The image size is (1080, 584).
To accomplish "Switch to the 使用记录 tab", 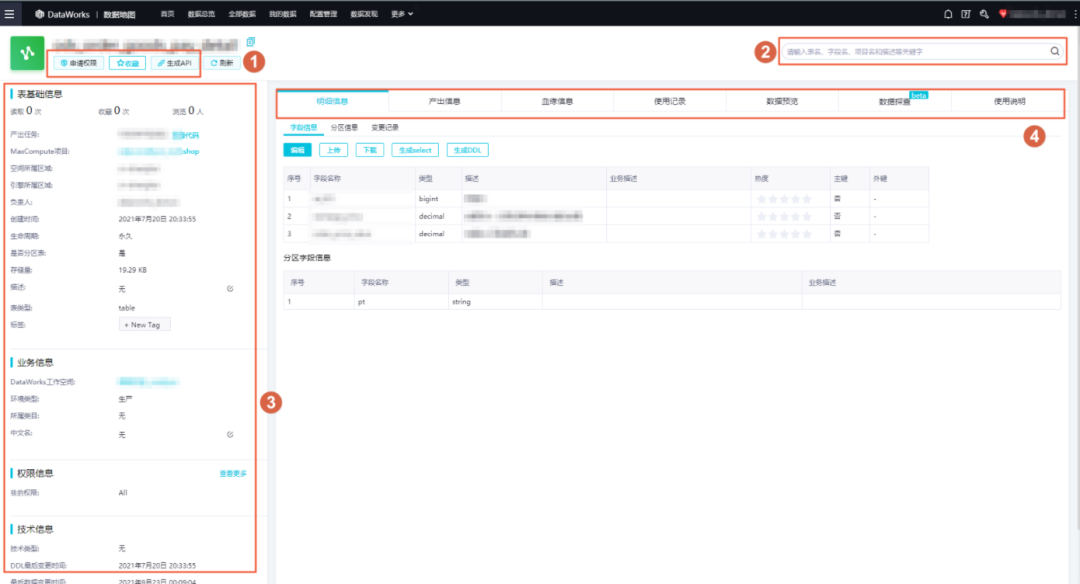I will [x=669, y=101].
